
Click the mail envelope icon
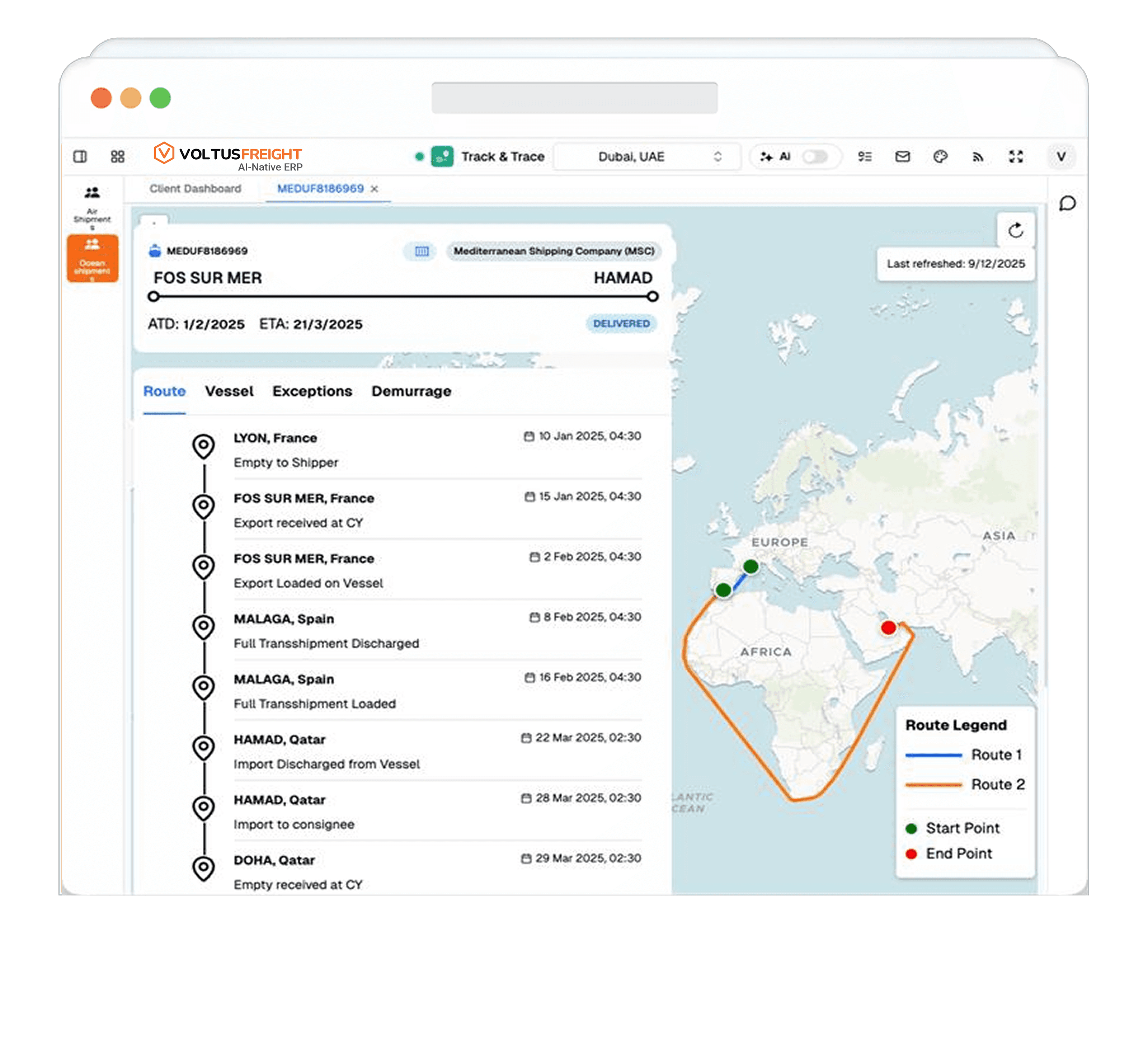[x=903, y=157]
